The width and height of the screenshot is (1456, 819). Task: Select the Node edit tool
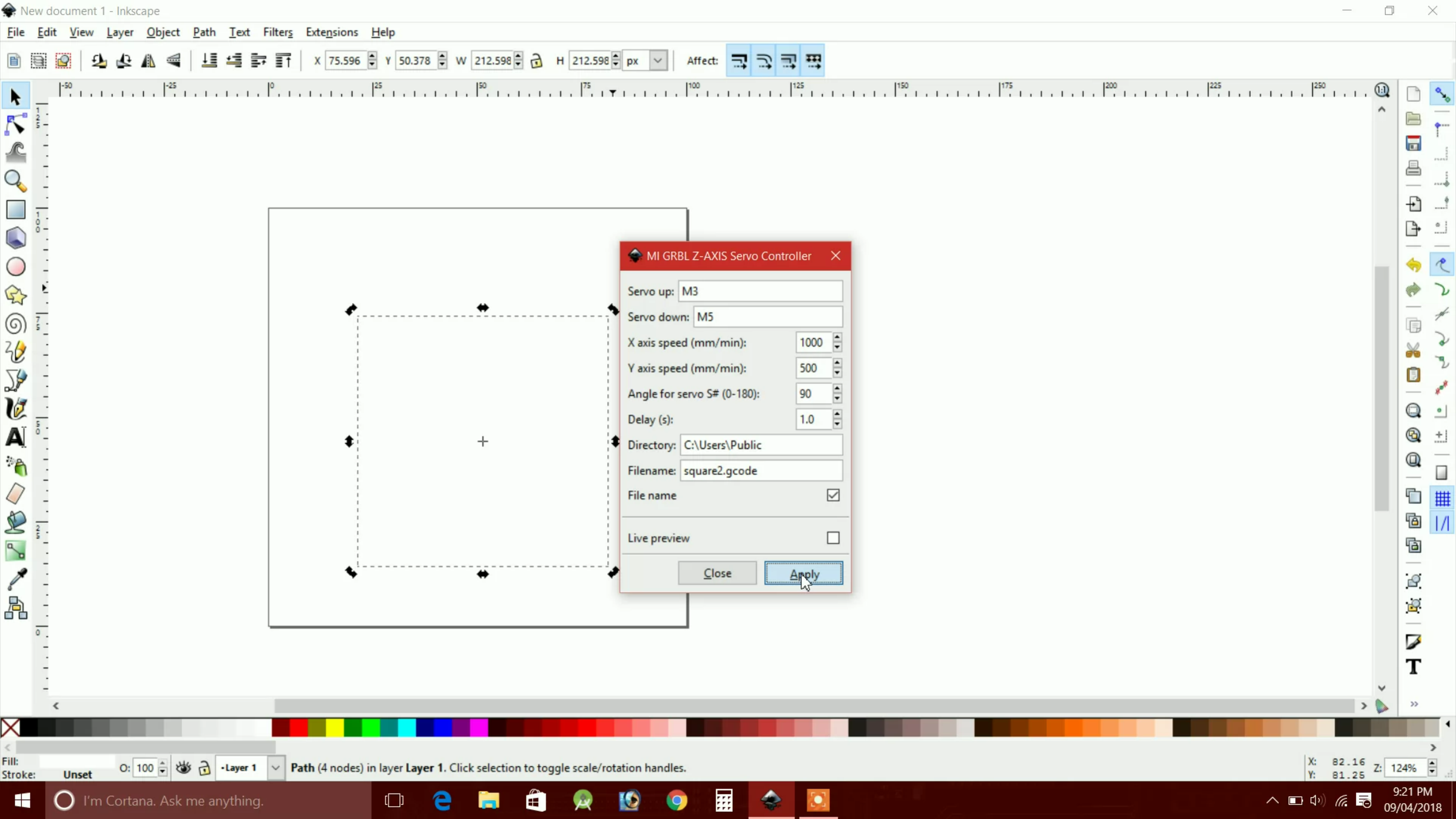tap(16, 124)
